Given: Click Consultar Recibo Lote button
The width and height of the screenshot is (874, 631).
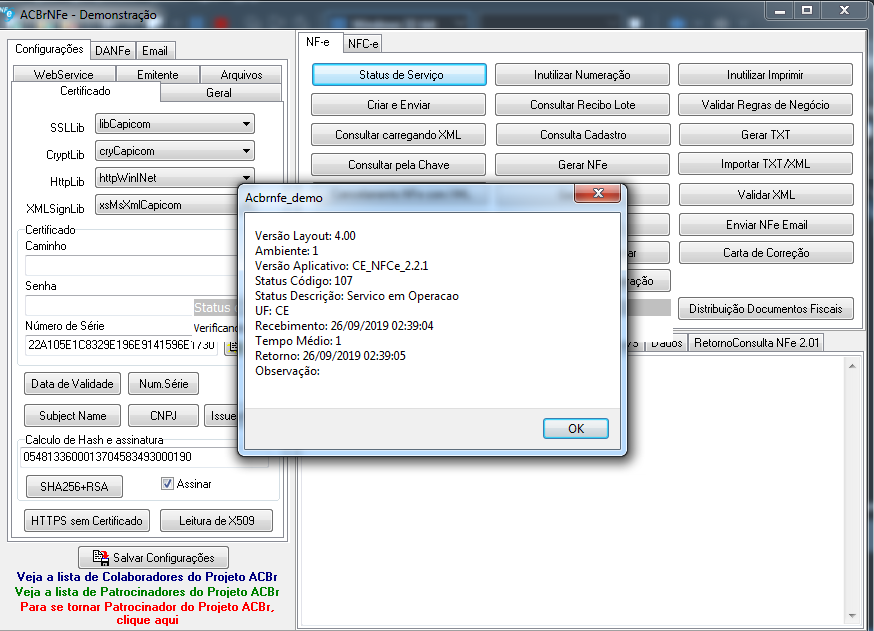Looking at the screenshot, I should 582,105.
